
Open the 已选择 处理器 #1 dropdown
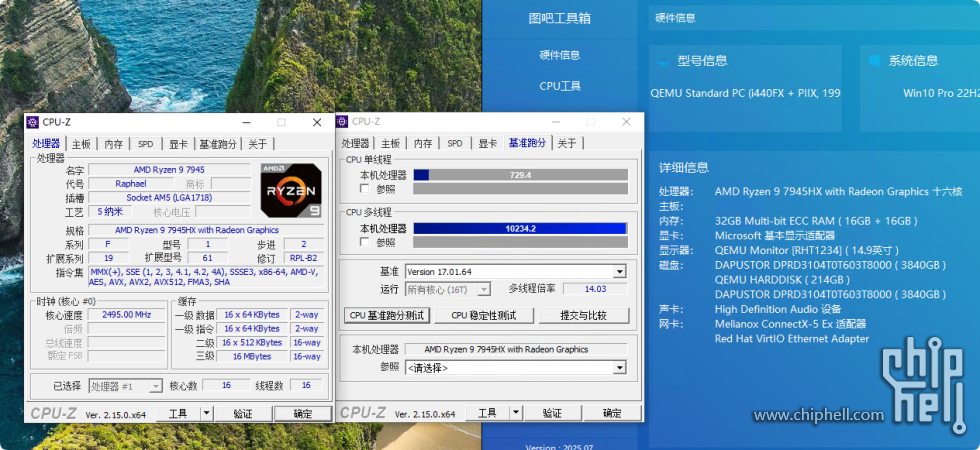point(156,386)
